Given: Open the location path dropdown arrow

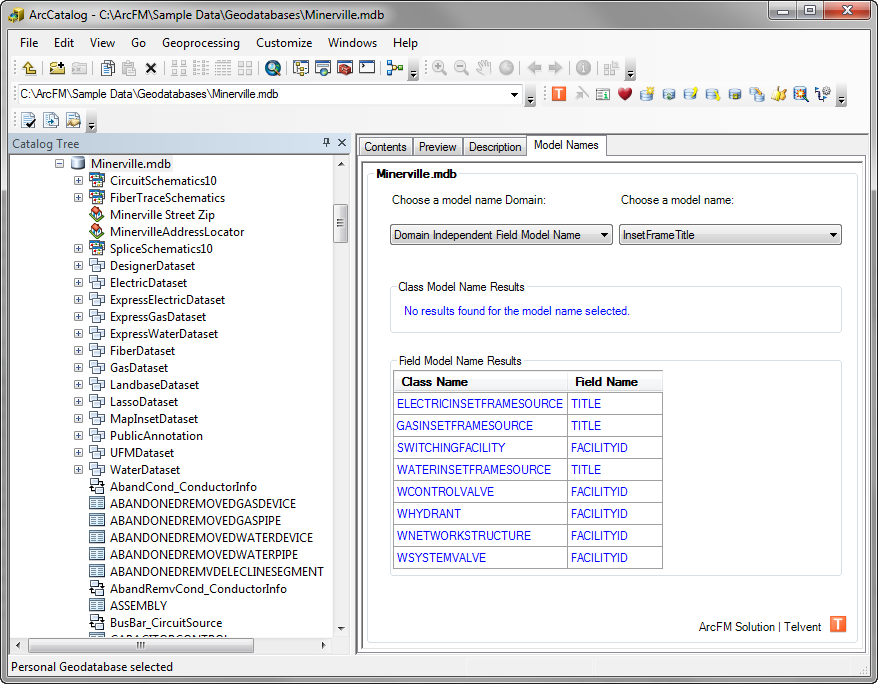Looking at the screenshot, I should (x=514, y=95).
